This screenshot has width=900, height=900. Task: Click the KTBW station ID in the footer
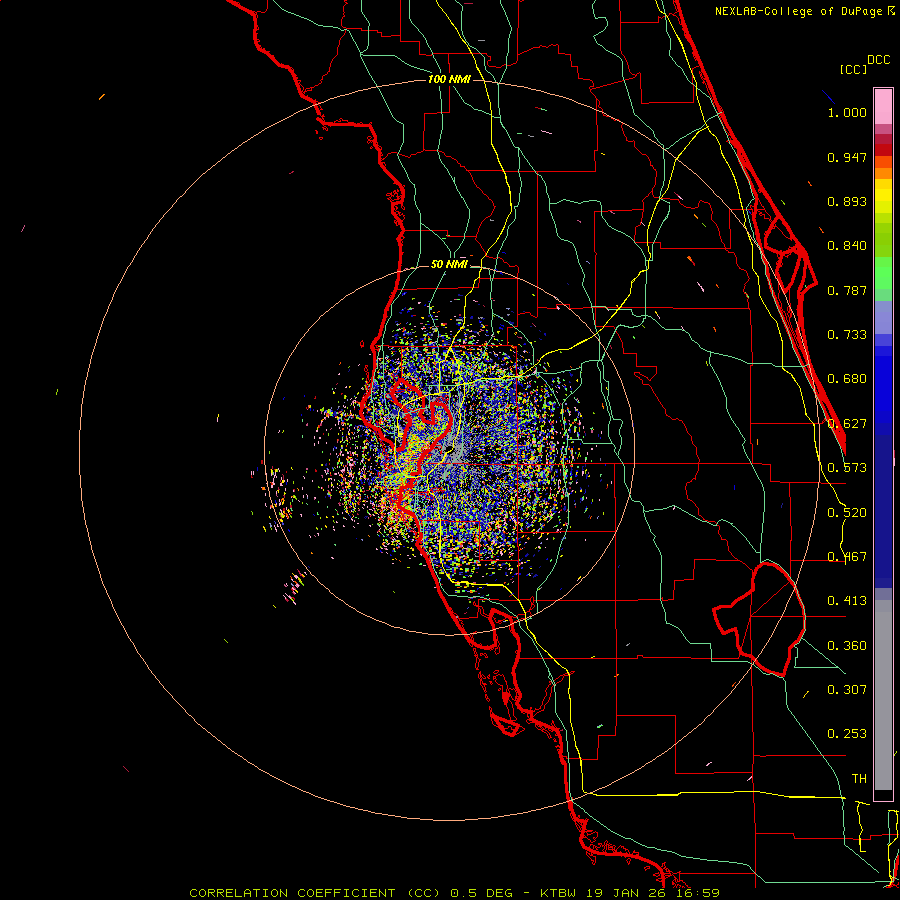pyautogui.click(x=559, y=893)
